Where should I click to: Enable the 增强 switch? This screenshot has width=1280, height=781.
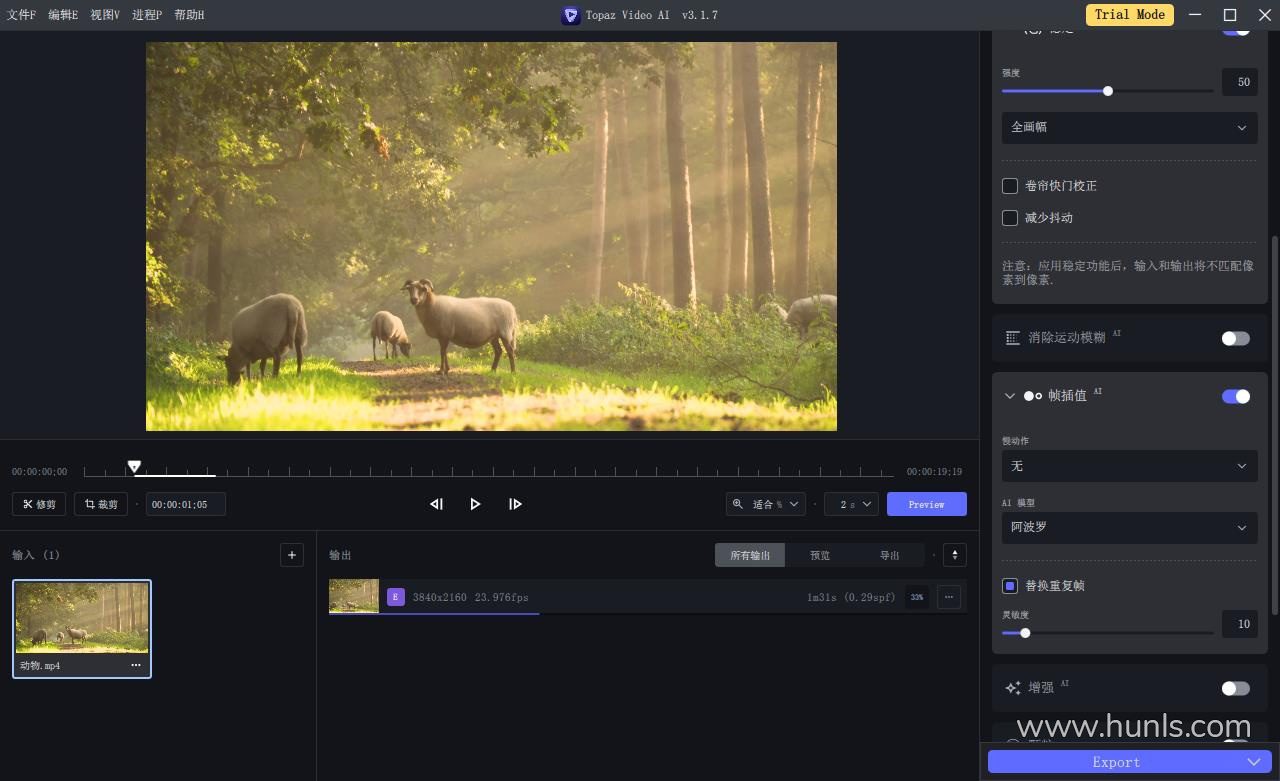(1236, 688)
